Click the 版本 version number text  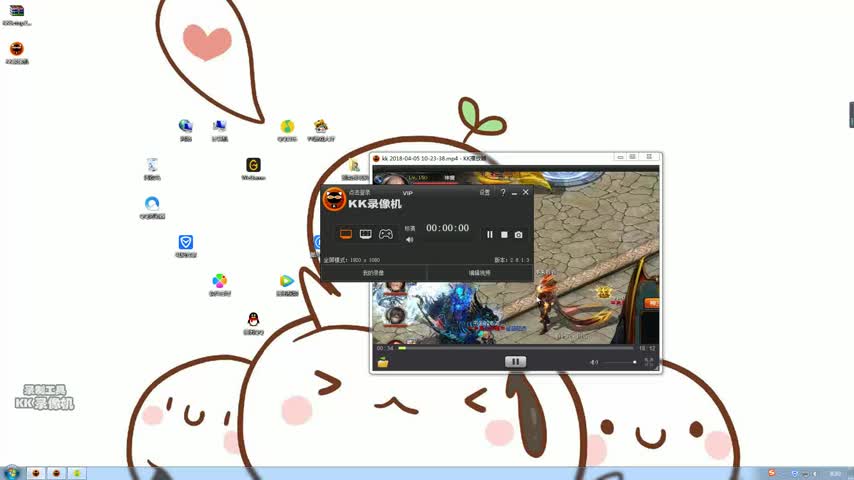(511, 260)
